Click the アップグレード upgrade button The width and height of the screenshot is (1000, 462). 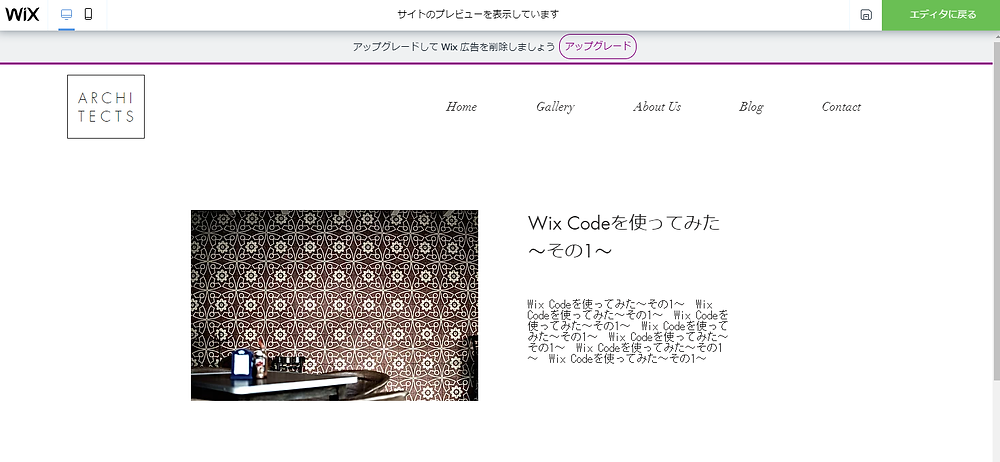click(x=598, y=46)
